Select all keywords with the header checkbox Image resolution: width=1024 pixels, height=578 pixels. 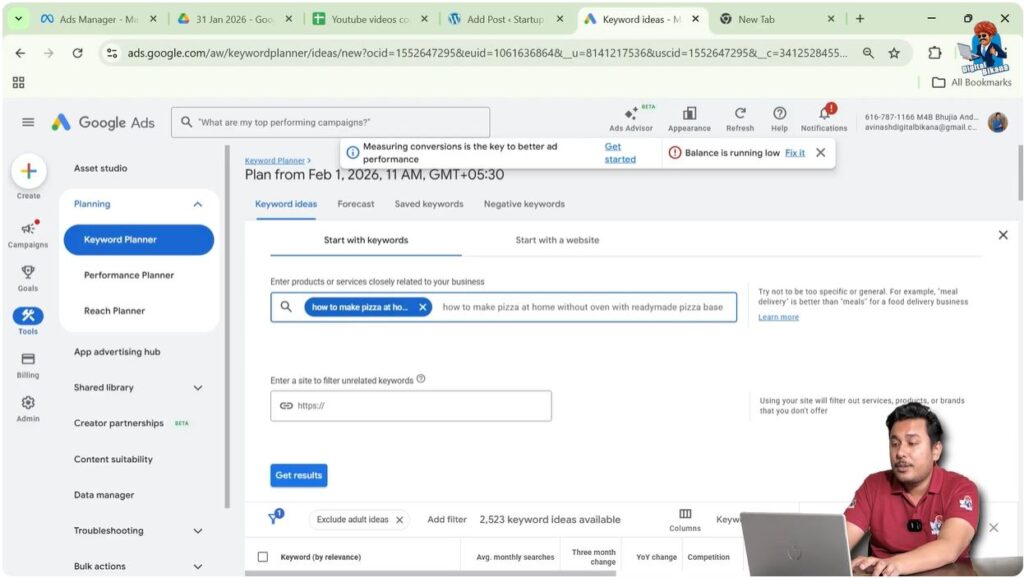pyautogui.click(x=265, y=556)
